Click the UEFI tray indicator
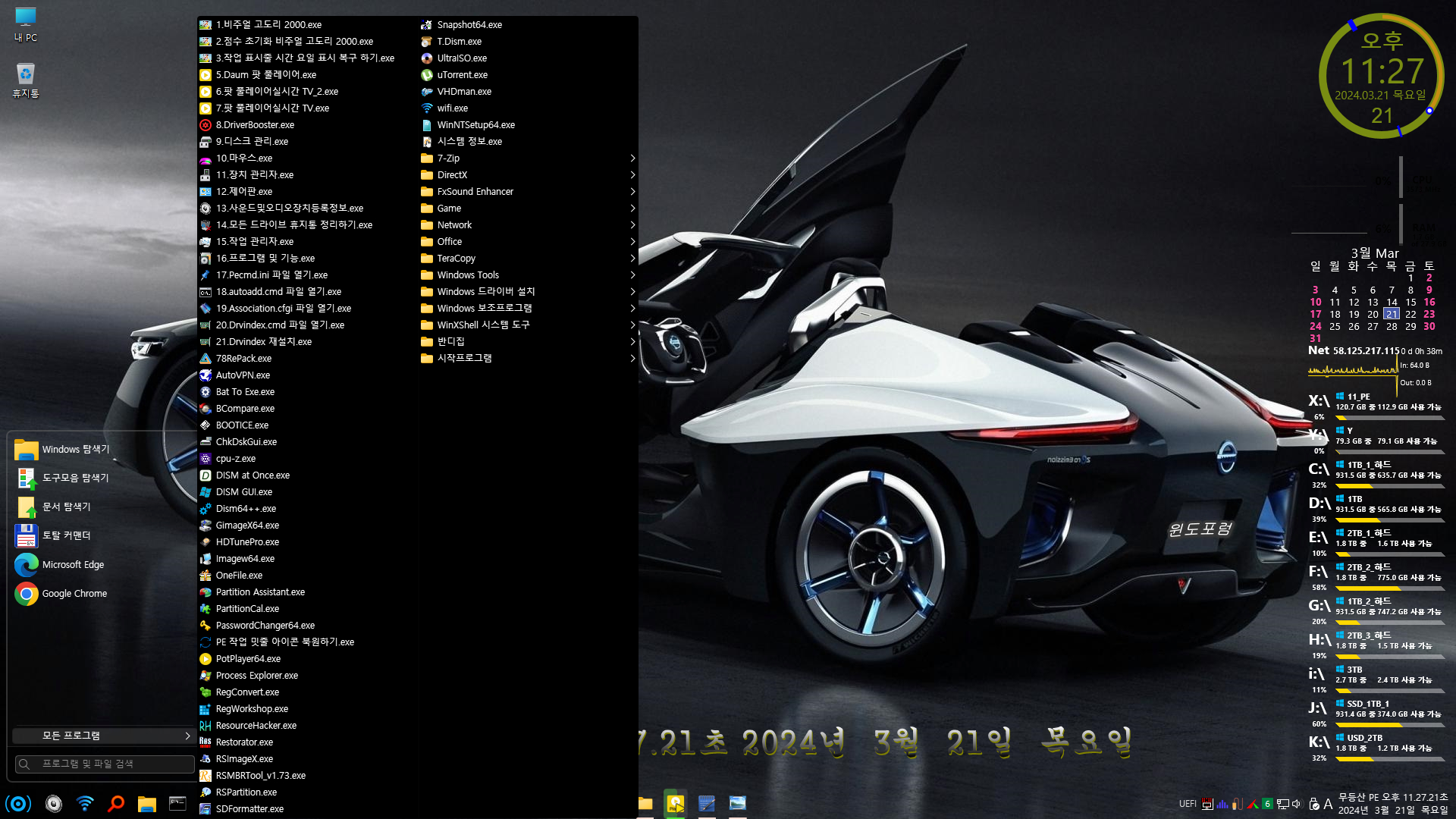Viewport: 1456px width, 819px height. [1188, 804]
